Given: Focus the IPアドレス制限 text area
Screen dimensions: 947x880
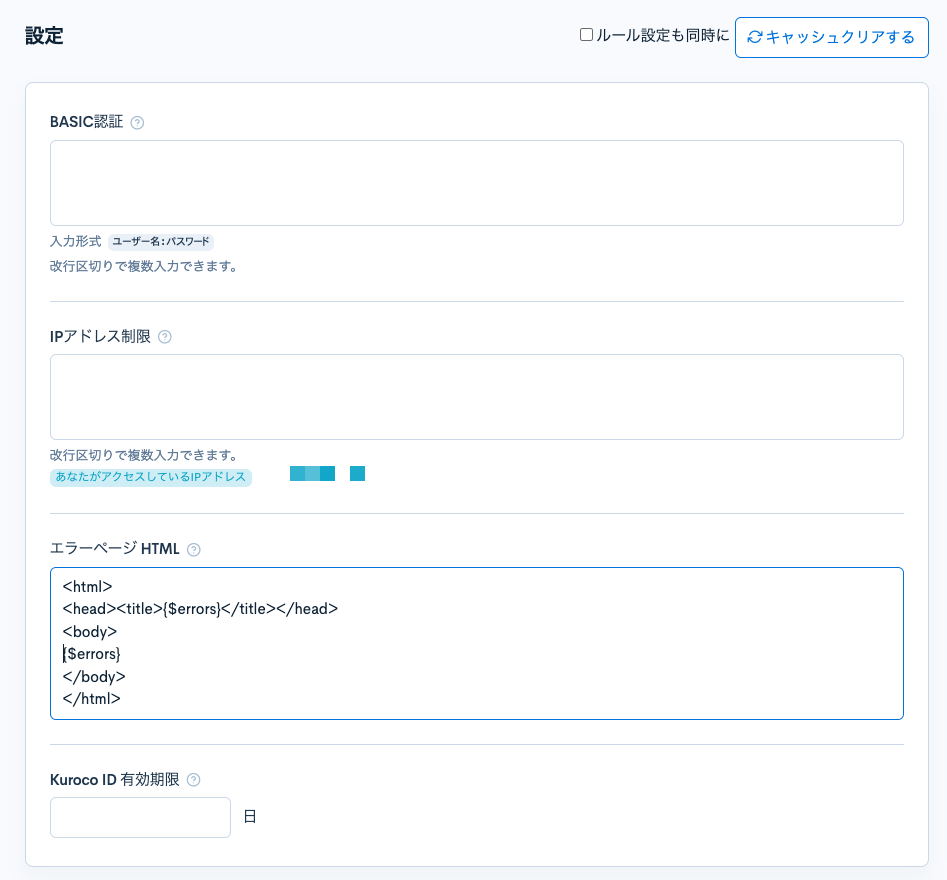Looking at the screenshot, I should point(477,397).
